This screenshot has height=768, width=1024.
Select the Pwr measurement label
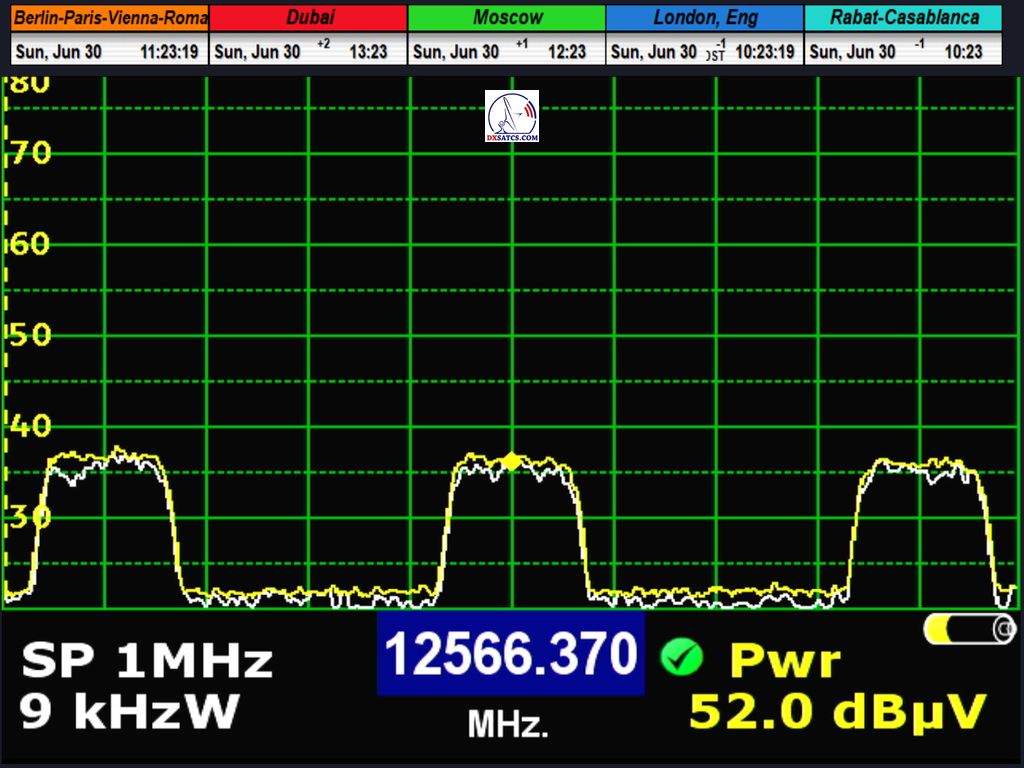coord(785,661)
